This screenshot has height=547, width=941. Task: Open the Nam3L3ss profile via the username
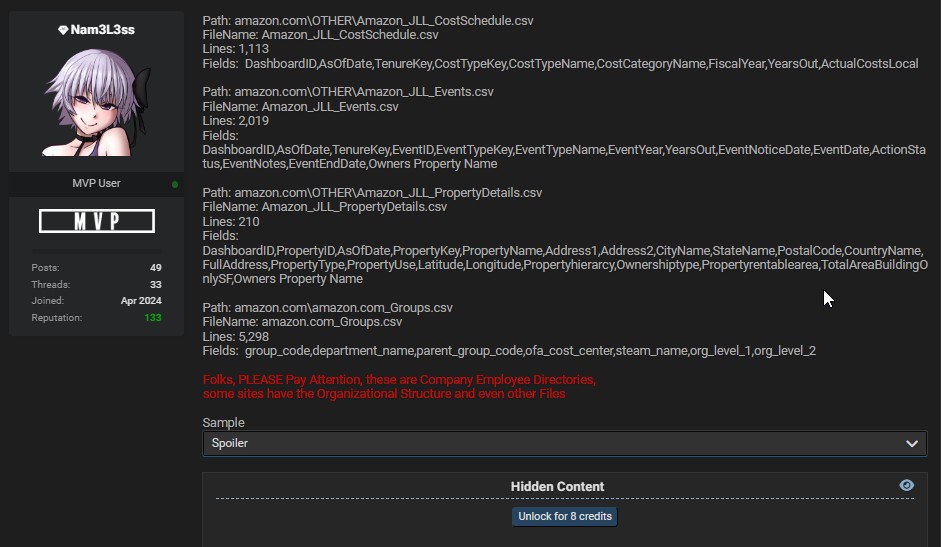102,30
